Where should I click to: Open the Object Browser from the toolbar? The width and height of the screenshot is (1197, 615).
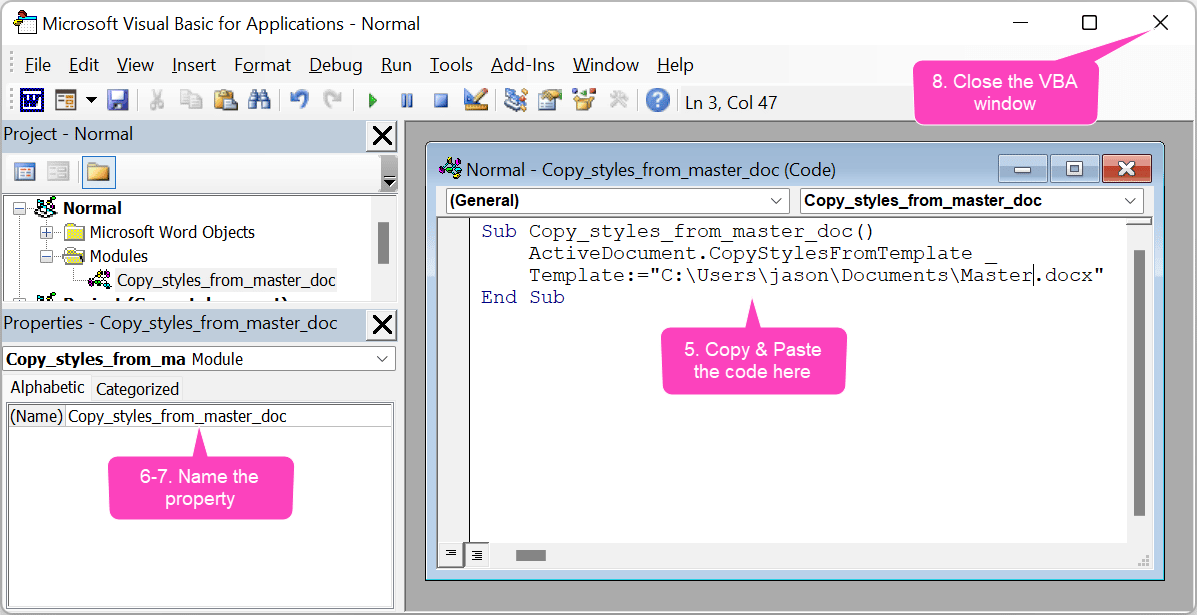[x=584, y=100]
